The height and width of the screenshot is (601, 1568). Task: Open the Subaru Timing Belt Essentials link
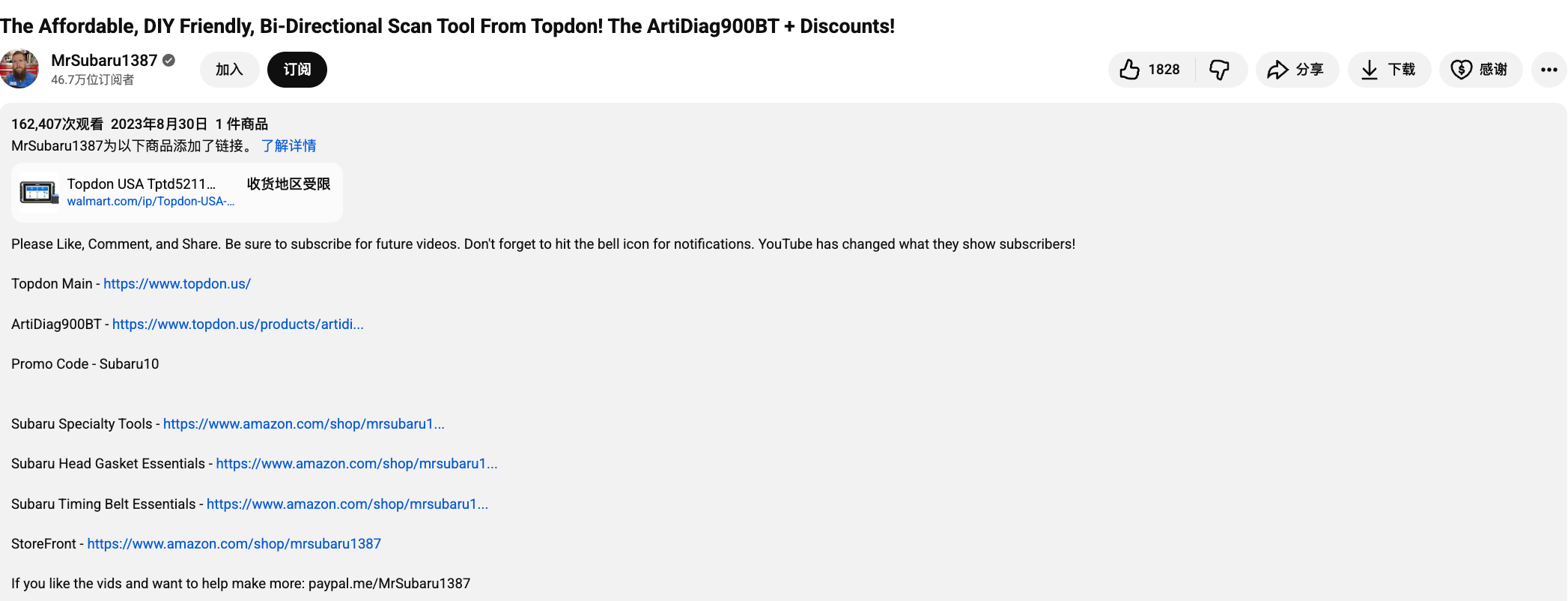point(347,504)
